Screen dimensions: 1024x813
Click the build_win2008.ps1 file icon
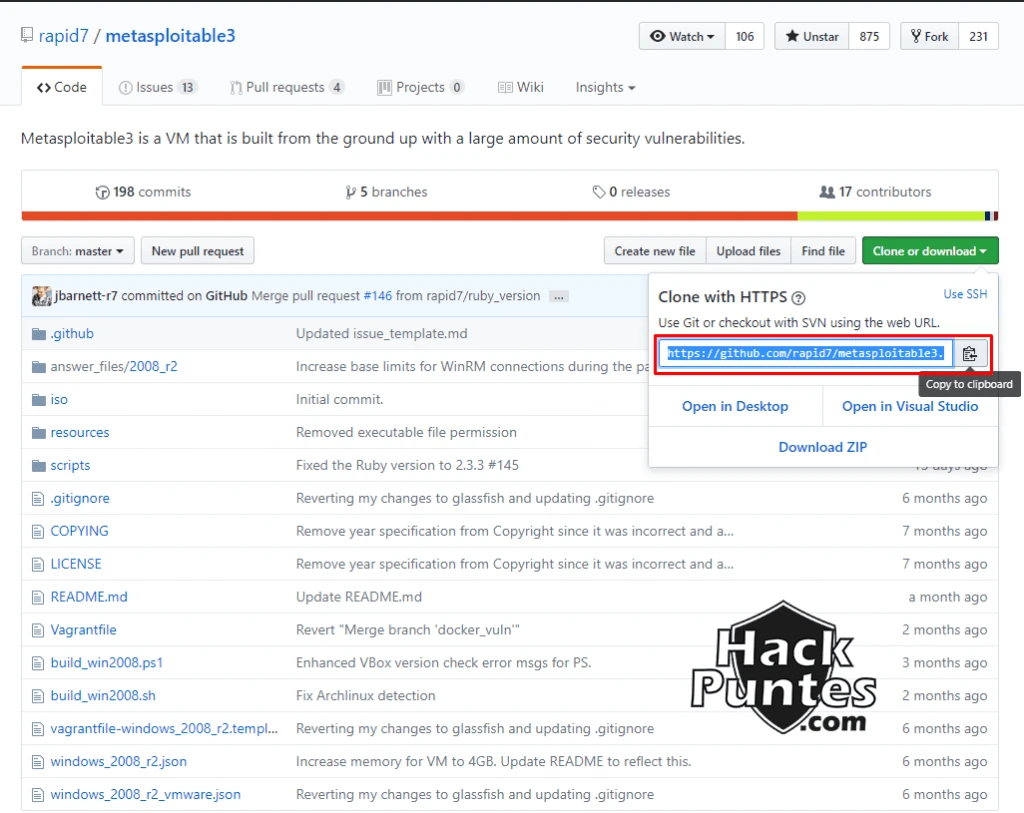(38, 663)
